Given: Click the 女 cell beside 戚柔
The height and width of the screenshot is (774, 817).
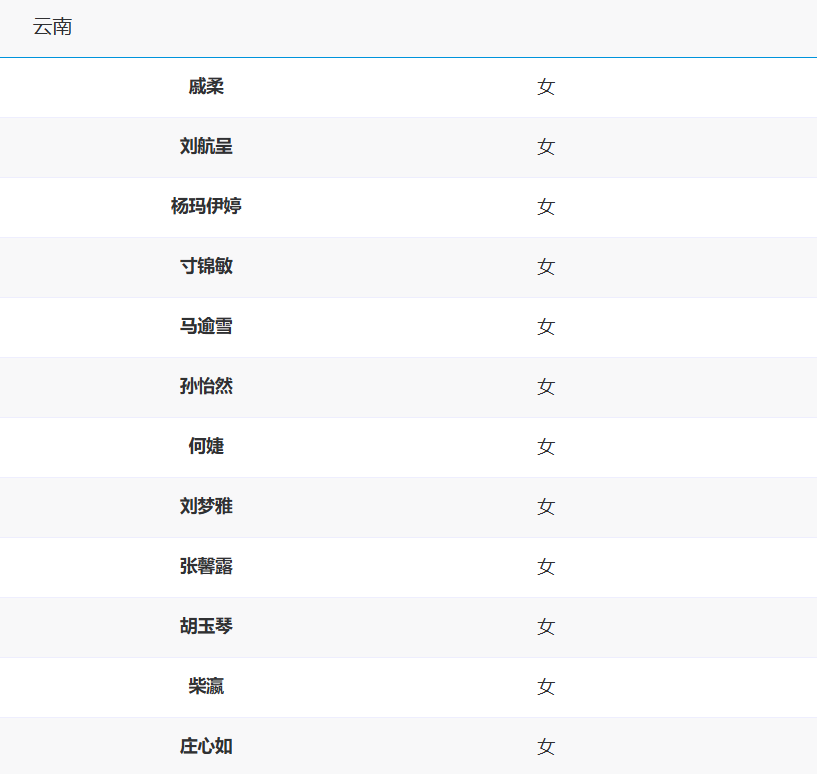Looking at the screenshot, I should [546, 87].
